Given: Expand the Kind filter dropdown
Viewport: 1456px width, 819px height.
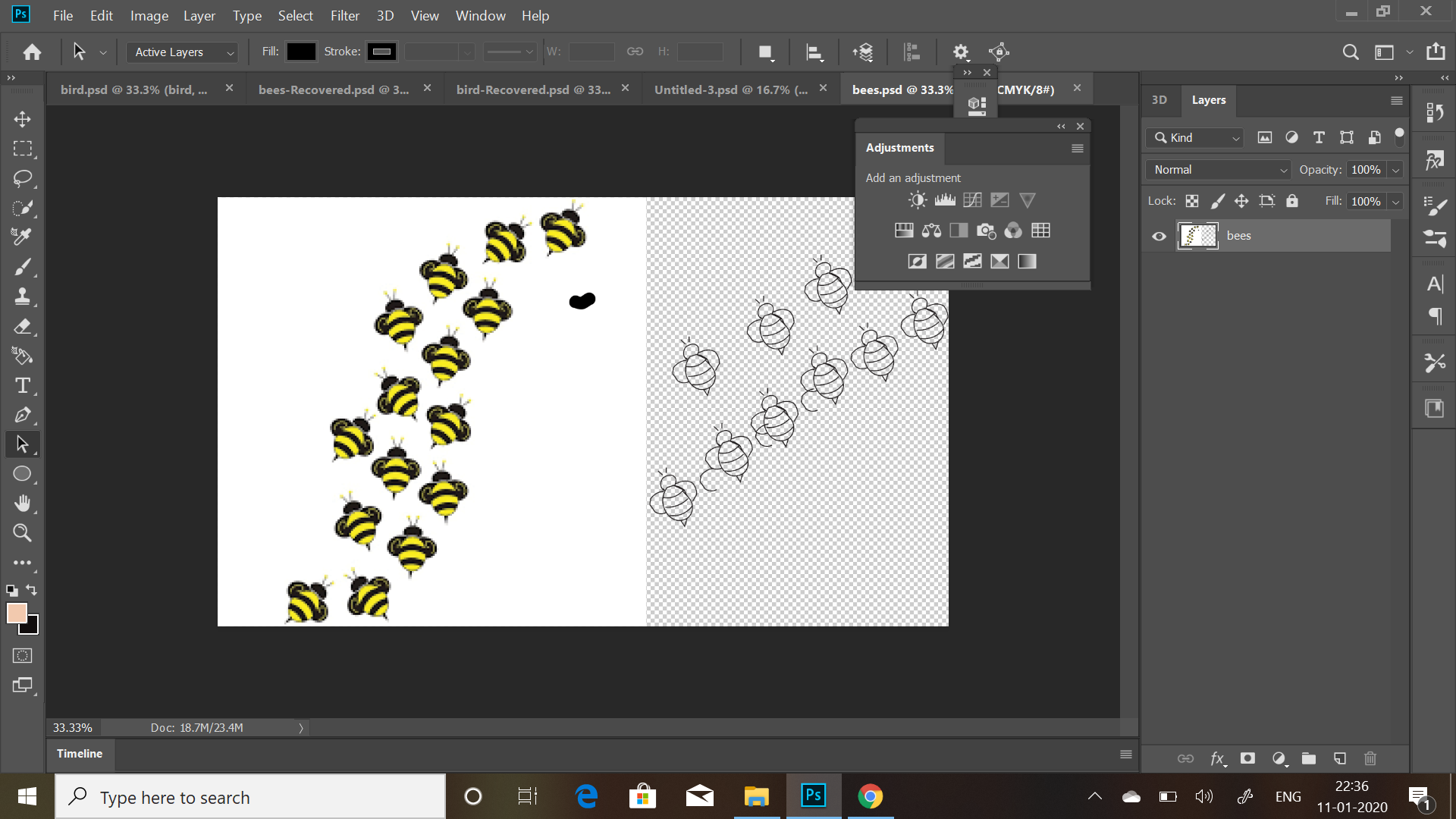Looking at the screenshot, I should [1197, 137].
